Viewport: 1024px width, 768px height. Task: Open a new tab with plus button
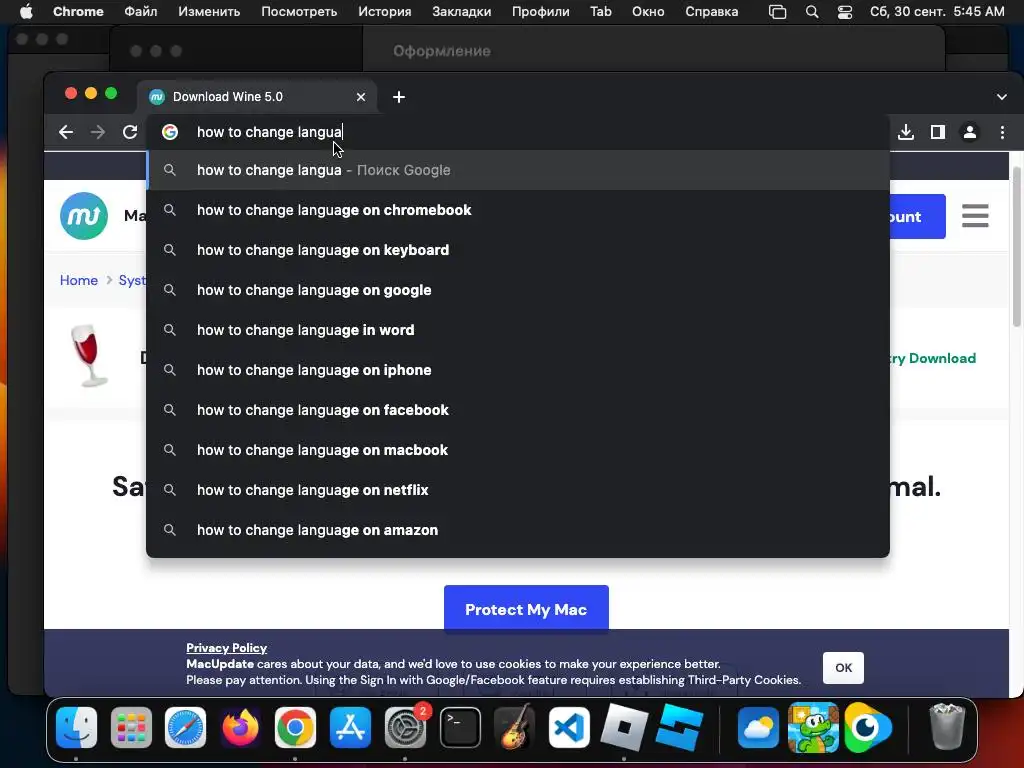(x=399, y=97)
